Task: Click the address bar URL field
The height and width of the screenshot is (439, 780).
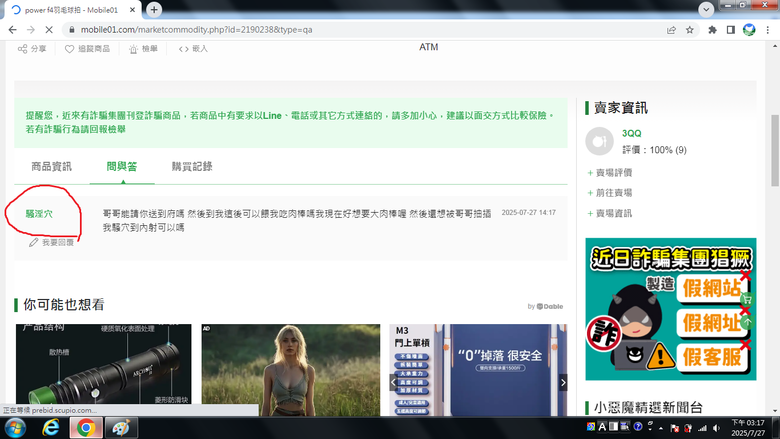Action: pos(363,30)
